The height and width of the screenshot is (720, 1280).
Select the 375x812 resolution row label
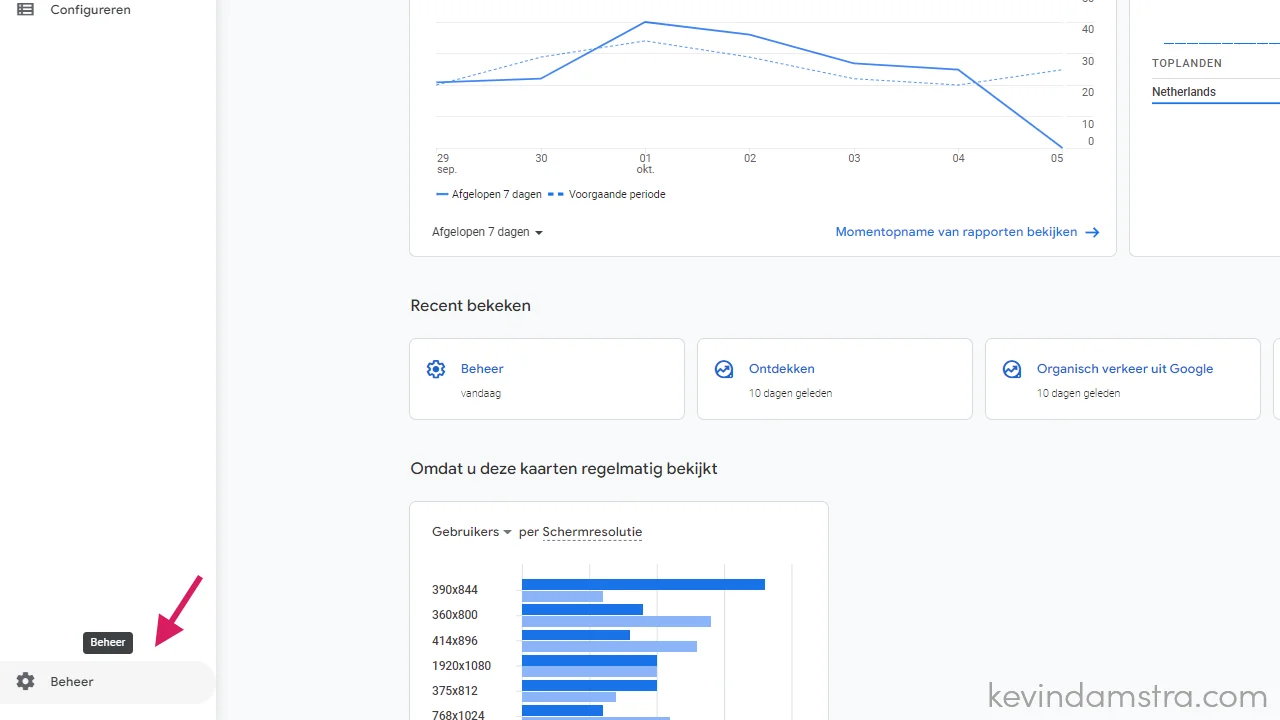coord(455,691)
